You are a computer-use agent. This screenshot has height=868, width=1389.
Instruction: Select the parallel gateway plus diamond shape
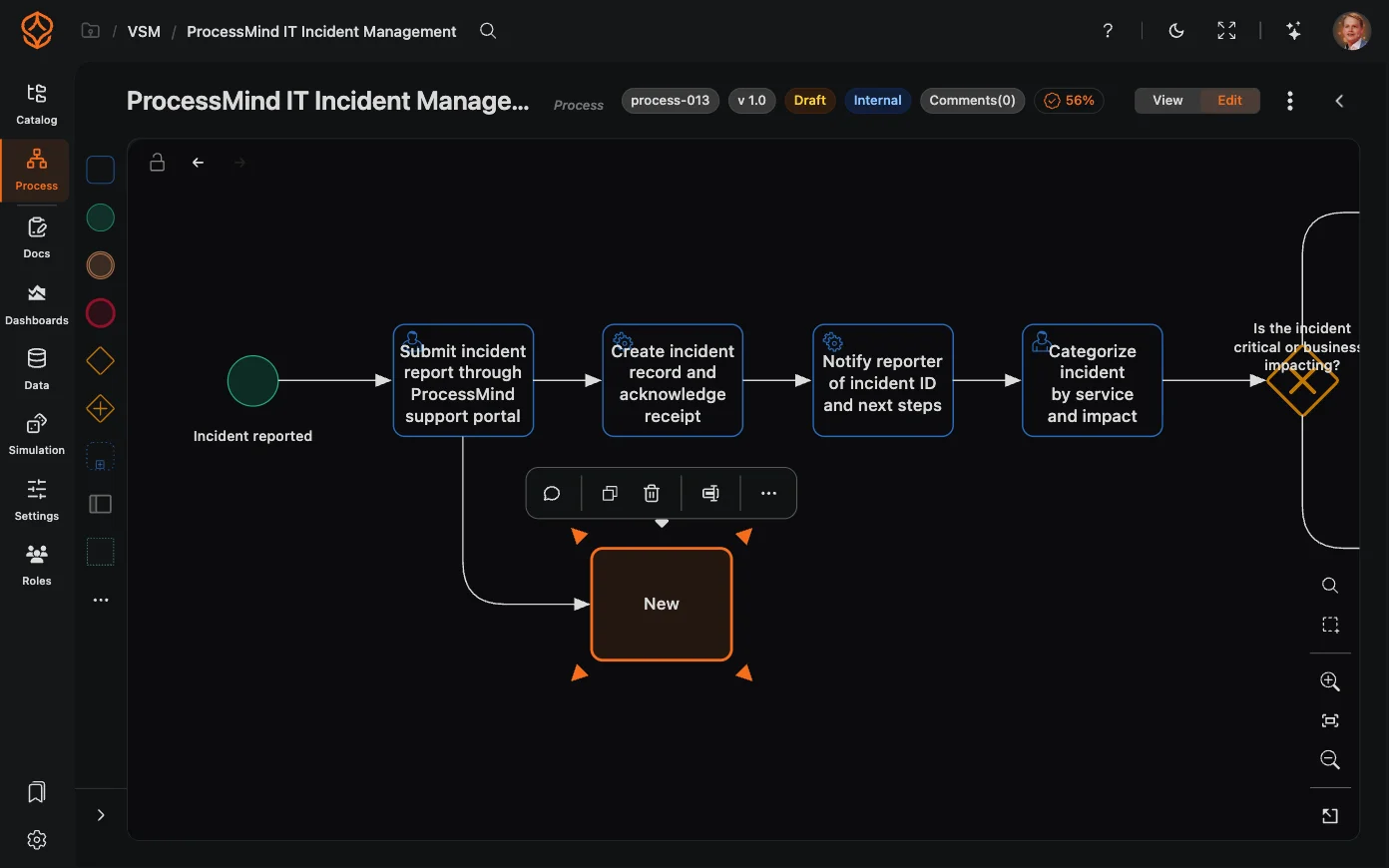[x=101, y=409]
